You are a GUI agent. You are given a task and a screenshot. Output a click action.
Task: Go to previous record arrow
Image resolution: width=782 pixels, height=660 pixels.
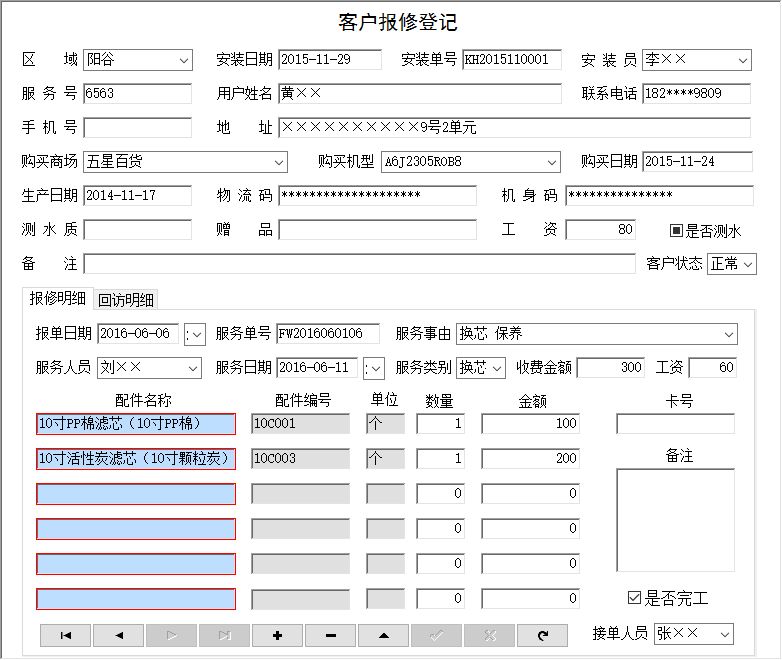pos(119,635)
